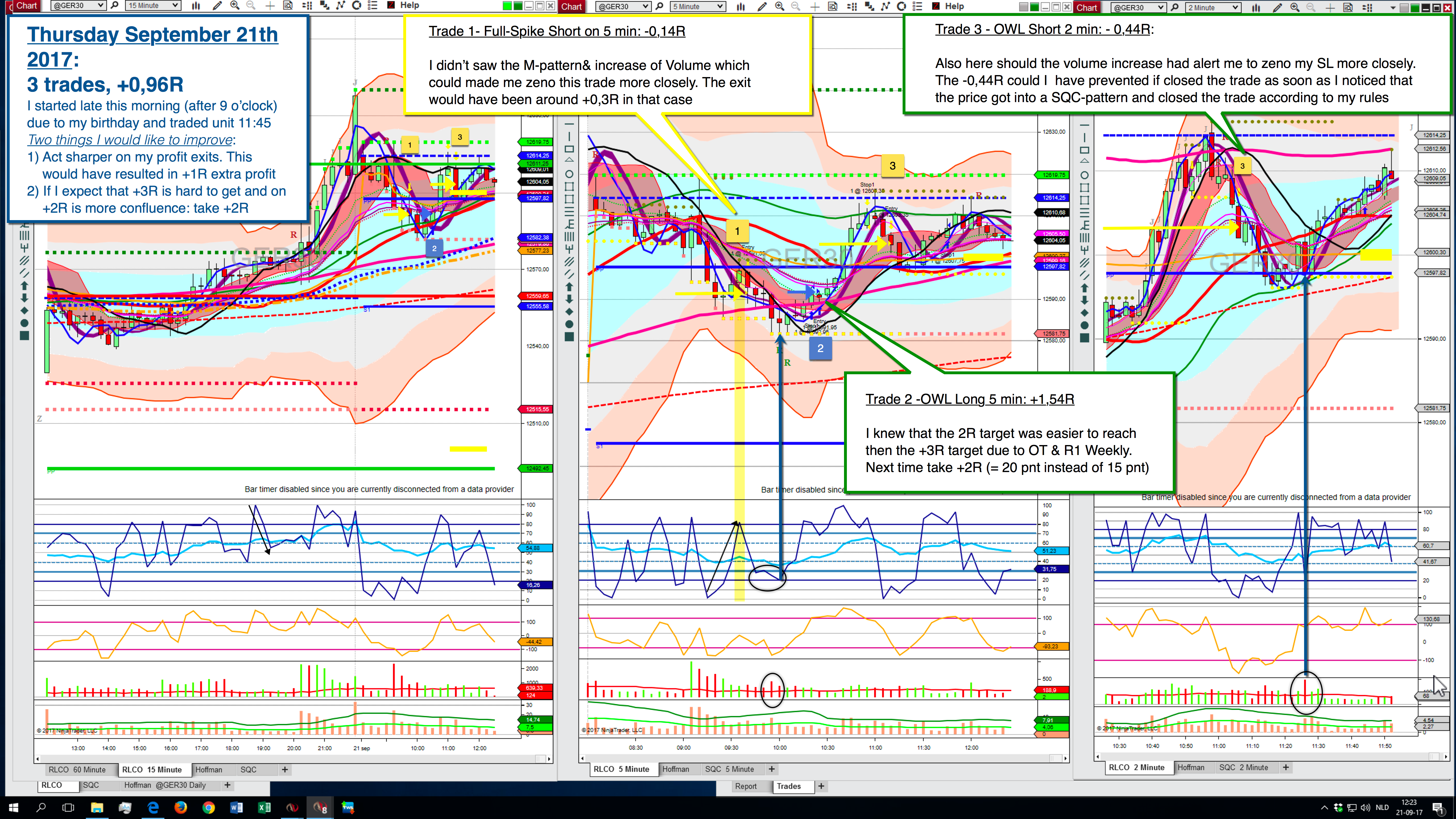Toggle gray instrument link on 5 Minute chart
1456x819 pixels.
coord(1024,7)
